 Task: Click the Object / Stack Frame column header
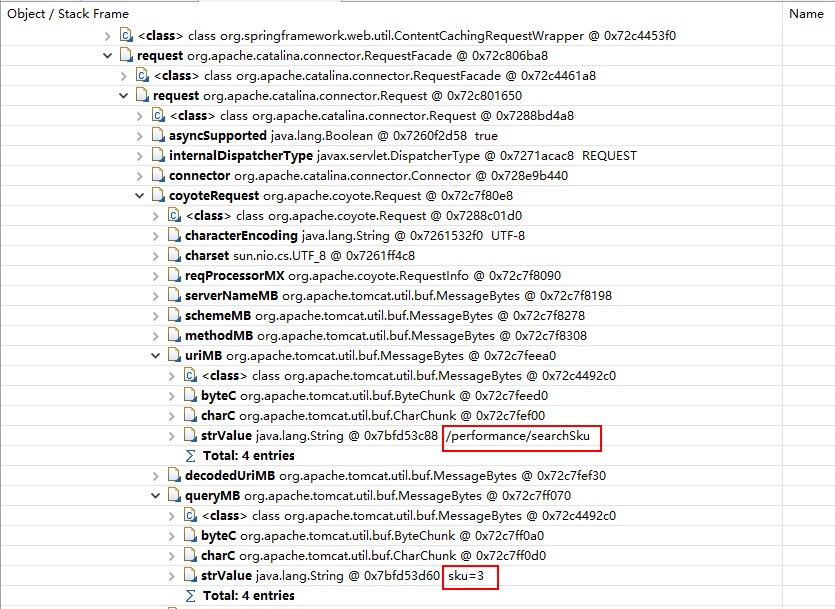[70, 13]
